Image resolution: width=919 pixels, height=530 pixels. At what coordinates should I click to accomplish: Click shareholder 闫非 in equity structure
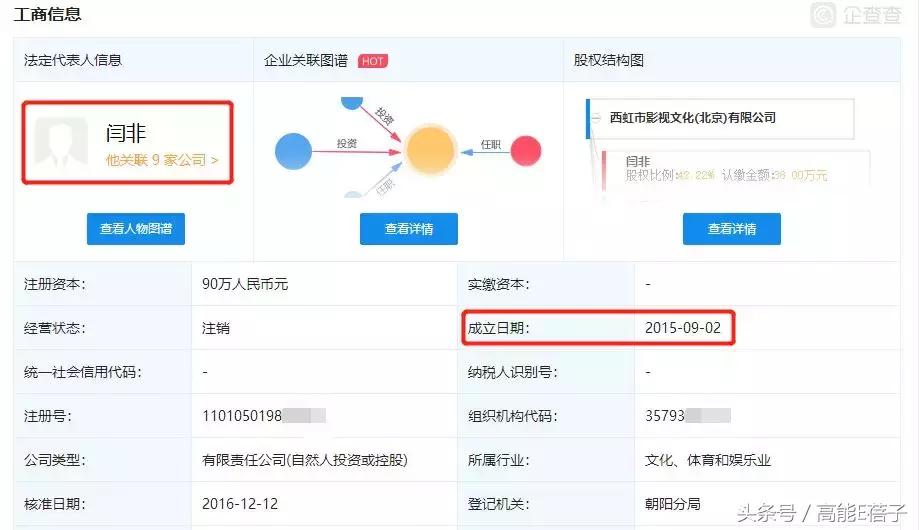tap(638, 161)
